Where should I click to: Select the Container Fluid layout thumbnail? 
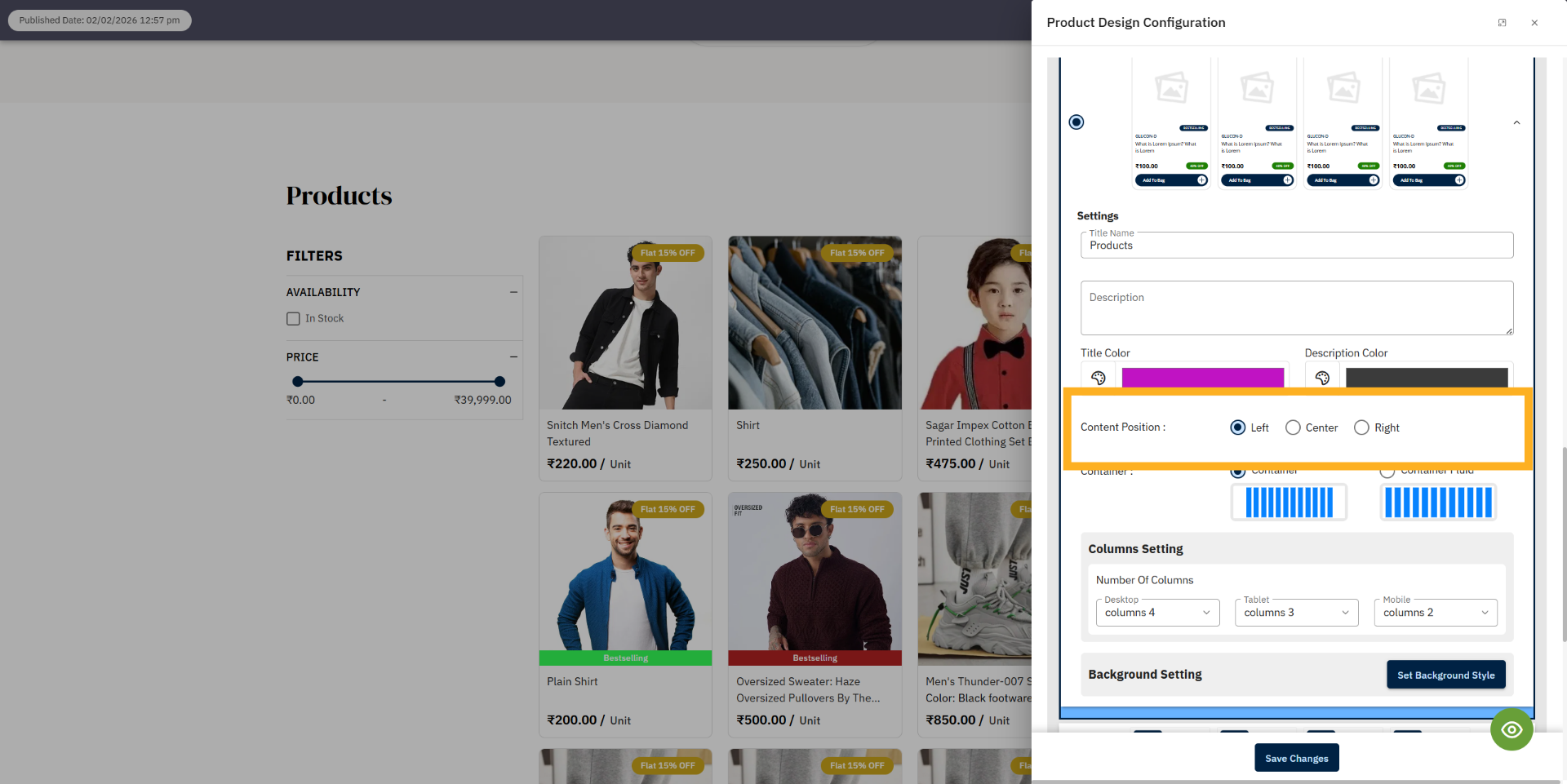(x=1437, y=502)
